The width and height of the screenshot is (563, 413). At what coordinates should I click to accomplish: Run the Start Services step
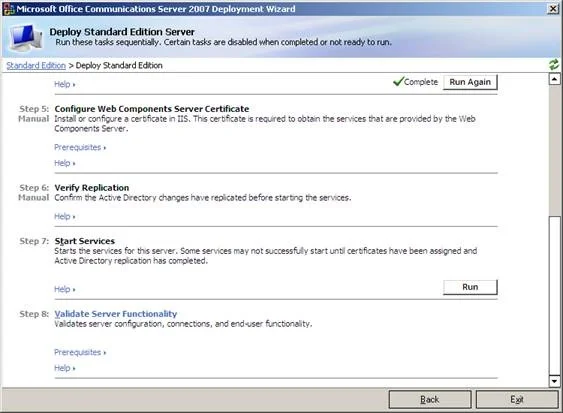click(x=470, y=287)
